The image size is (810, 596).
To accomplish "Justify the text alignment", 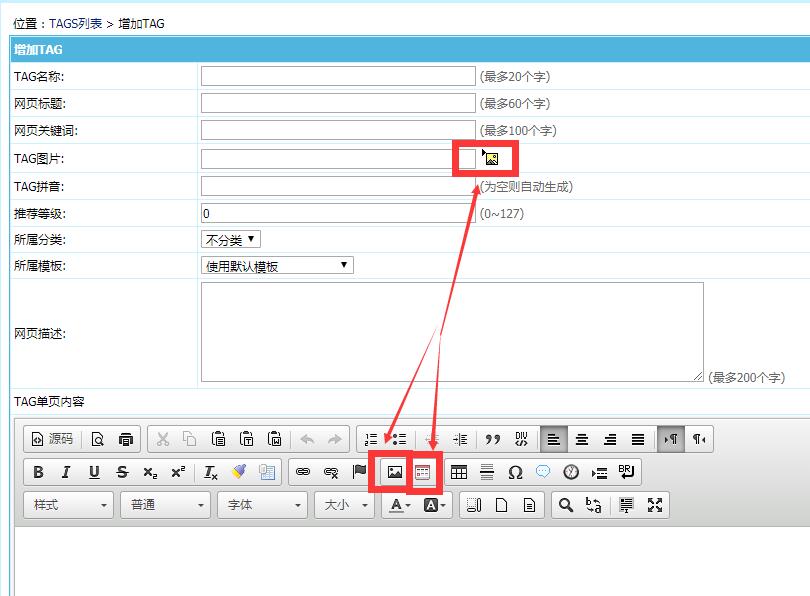I will pos(637,439).
